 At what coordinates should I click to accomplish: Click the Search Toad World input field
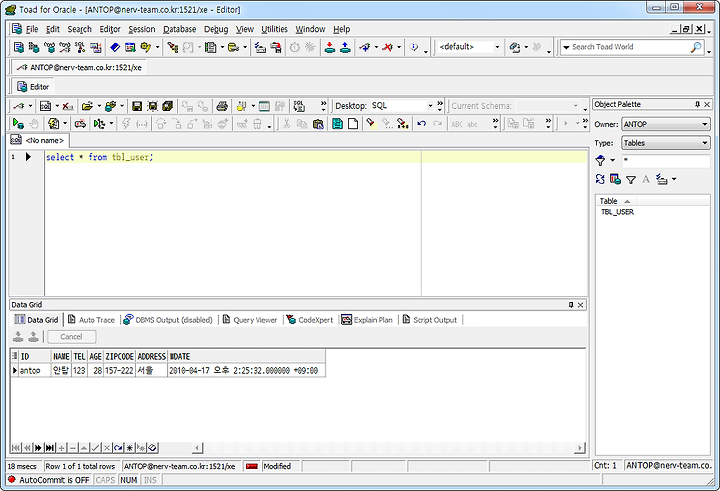(x=629, y=47)
